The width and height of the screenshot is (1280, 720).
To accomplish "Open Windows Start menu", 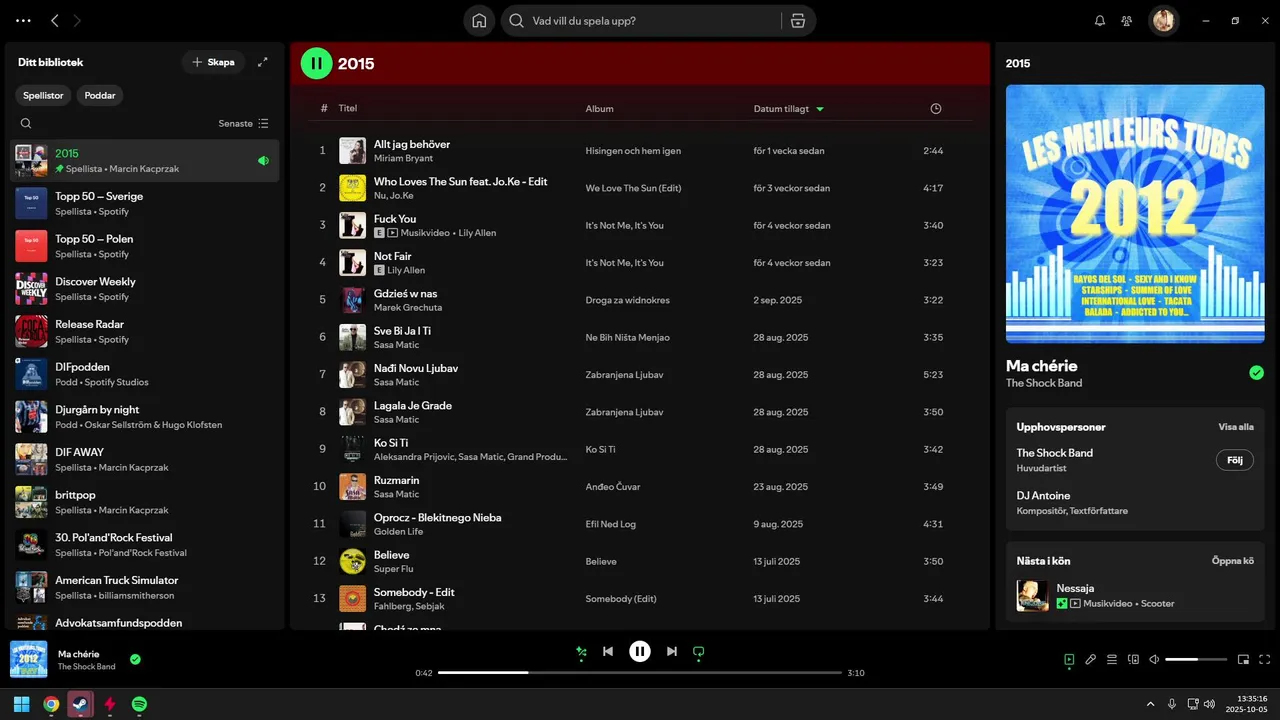I will 21,704.
